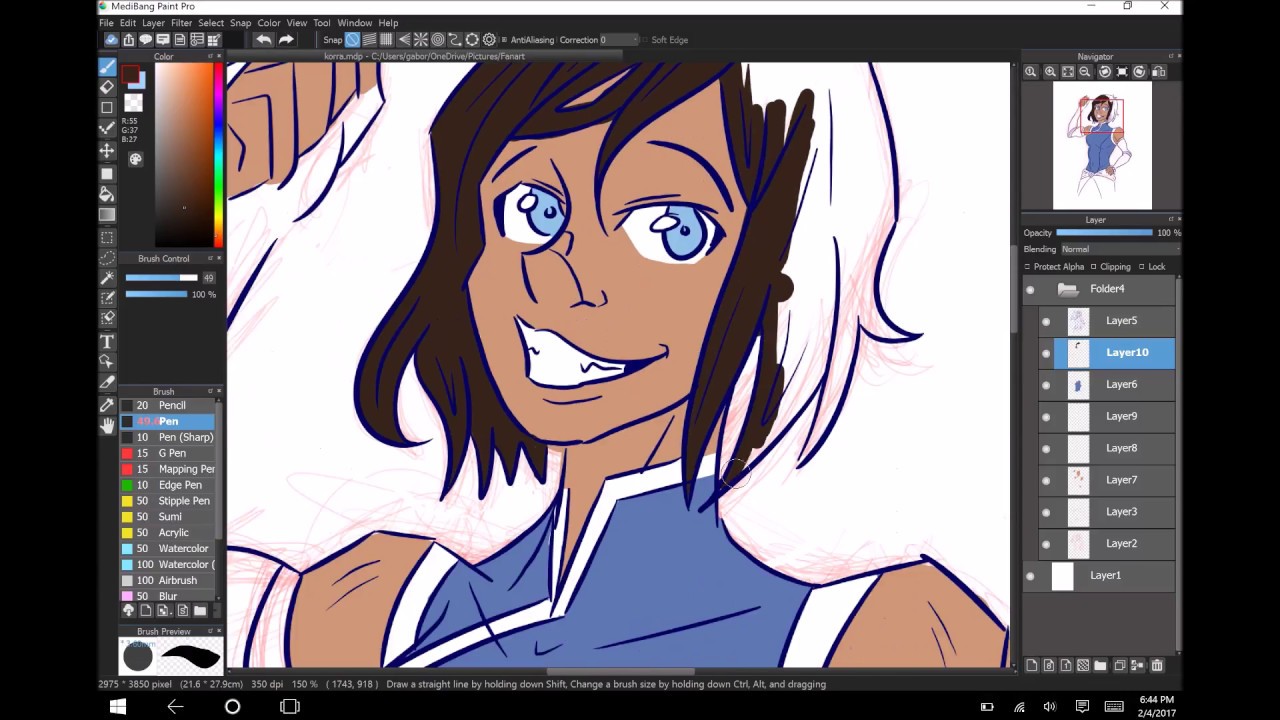Open the color palette icon in the Color panel

pos(136,159)
